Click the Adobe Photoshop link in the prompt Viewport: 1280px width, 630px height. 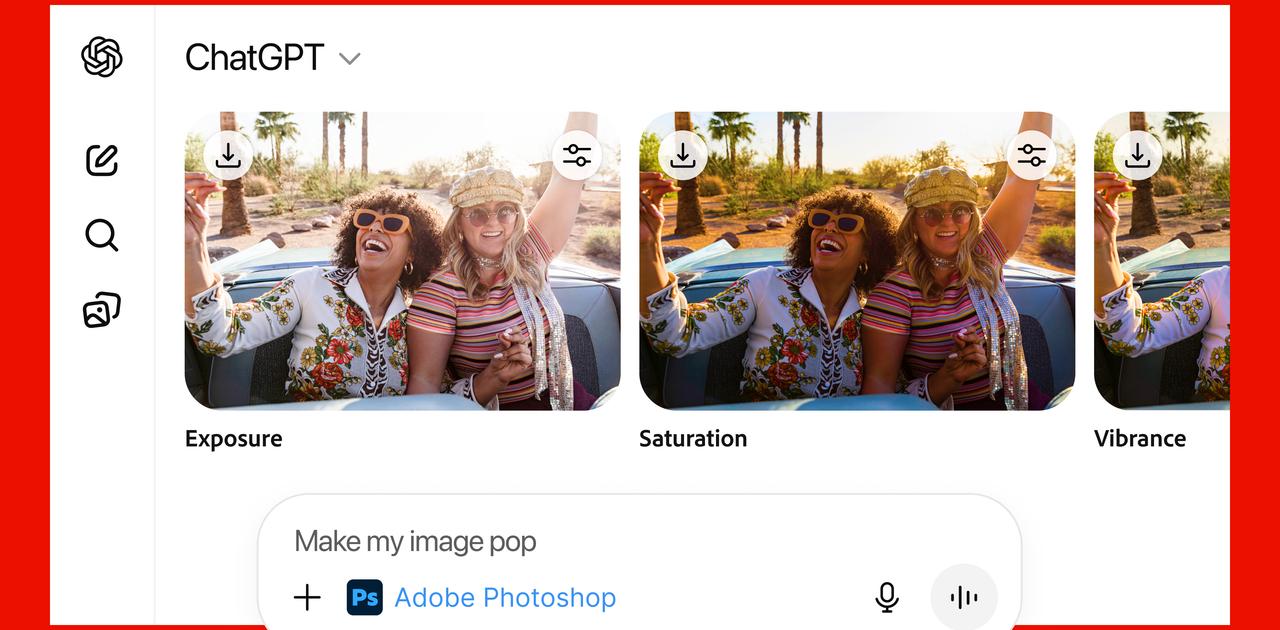click(505, 598)
